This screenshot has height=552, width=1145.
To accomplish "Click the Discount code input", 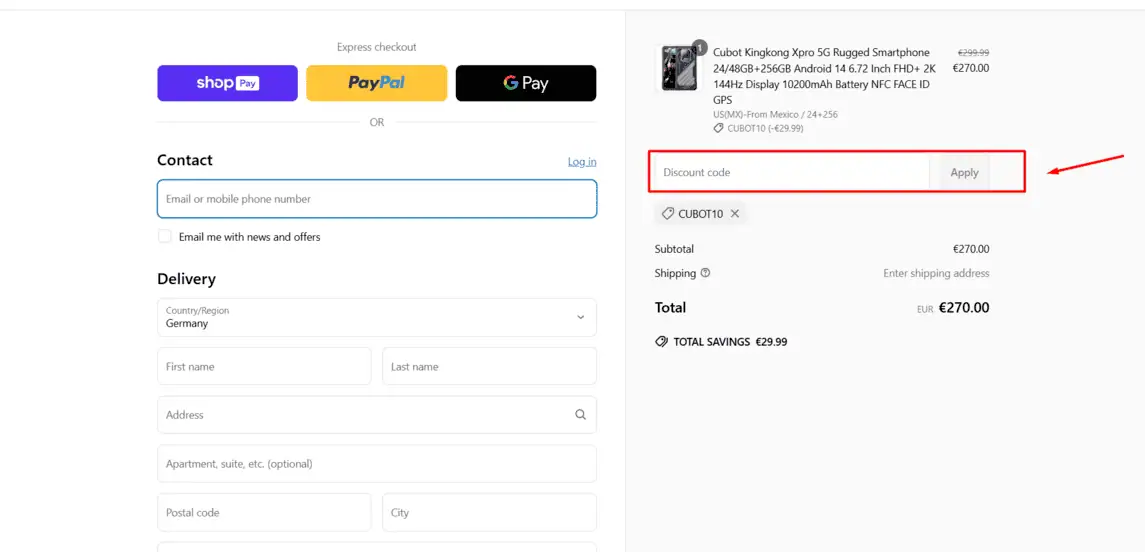I will pos(792,172).
